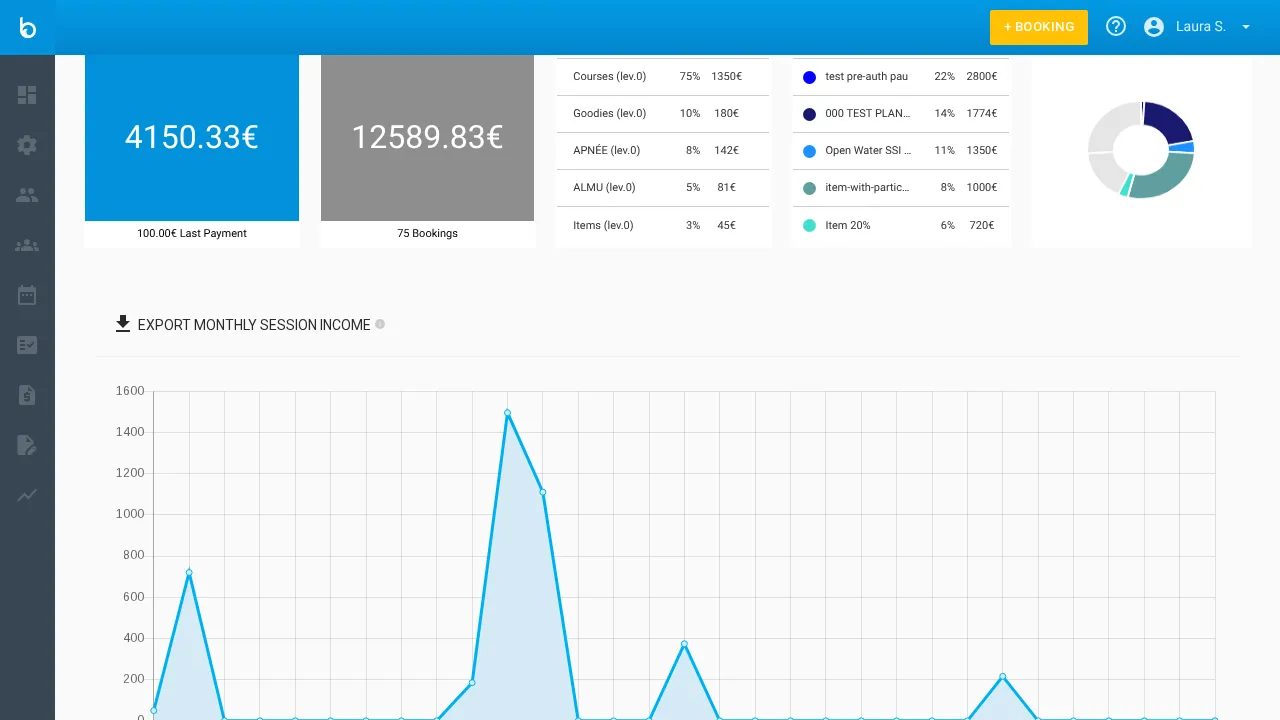The image size is (1280, 720).
Task: Click the + BOOKING button
Action: [x=1039, y=27]
